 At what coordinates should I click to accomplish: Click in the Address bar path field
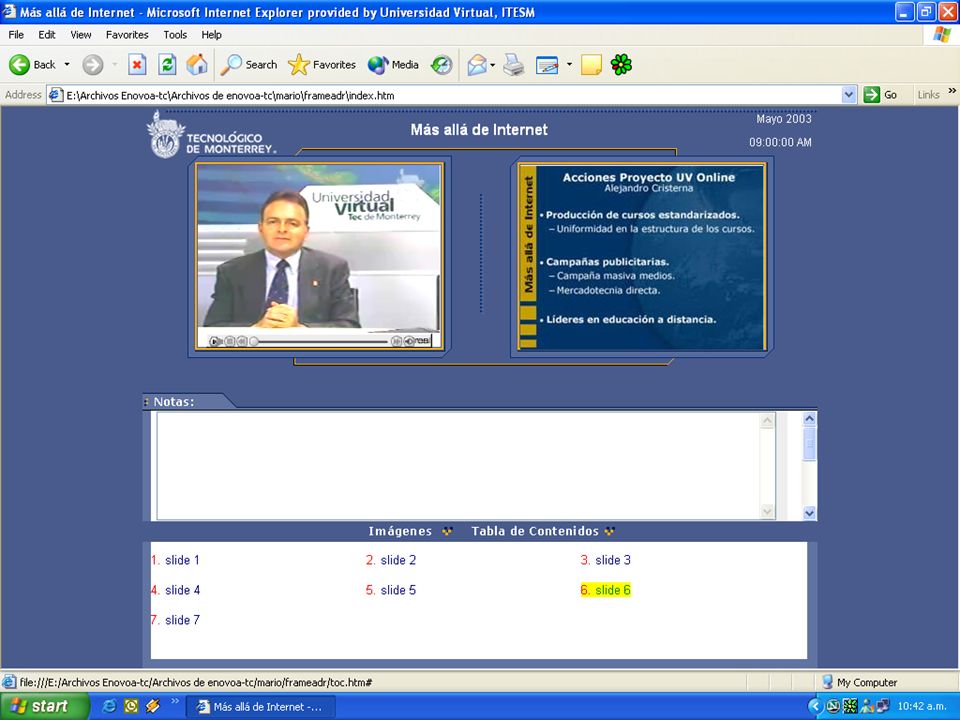coord(452,95)
